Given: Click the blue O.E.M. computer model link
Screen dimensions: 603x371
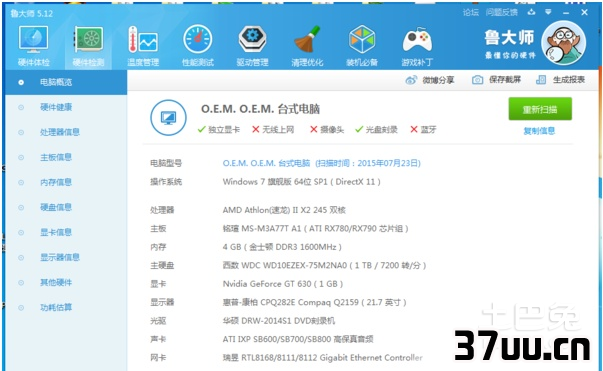Looking at the screenshot, I should pyautogui.click(x=321, y=163).
